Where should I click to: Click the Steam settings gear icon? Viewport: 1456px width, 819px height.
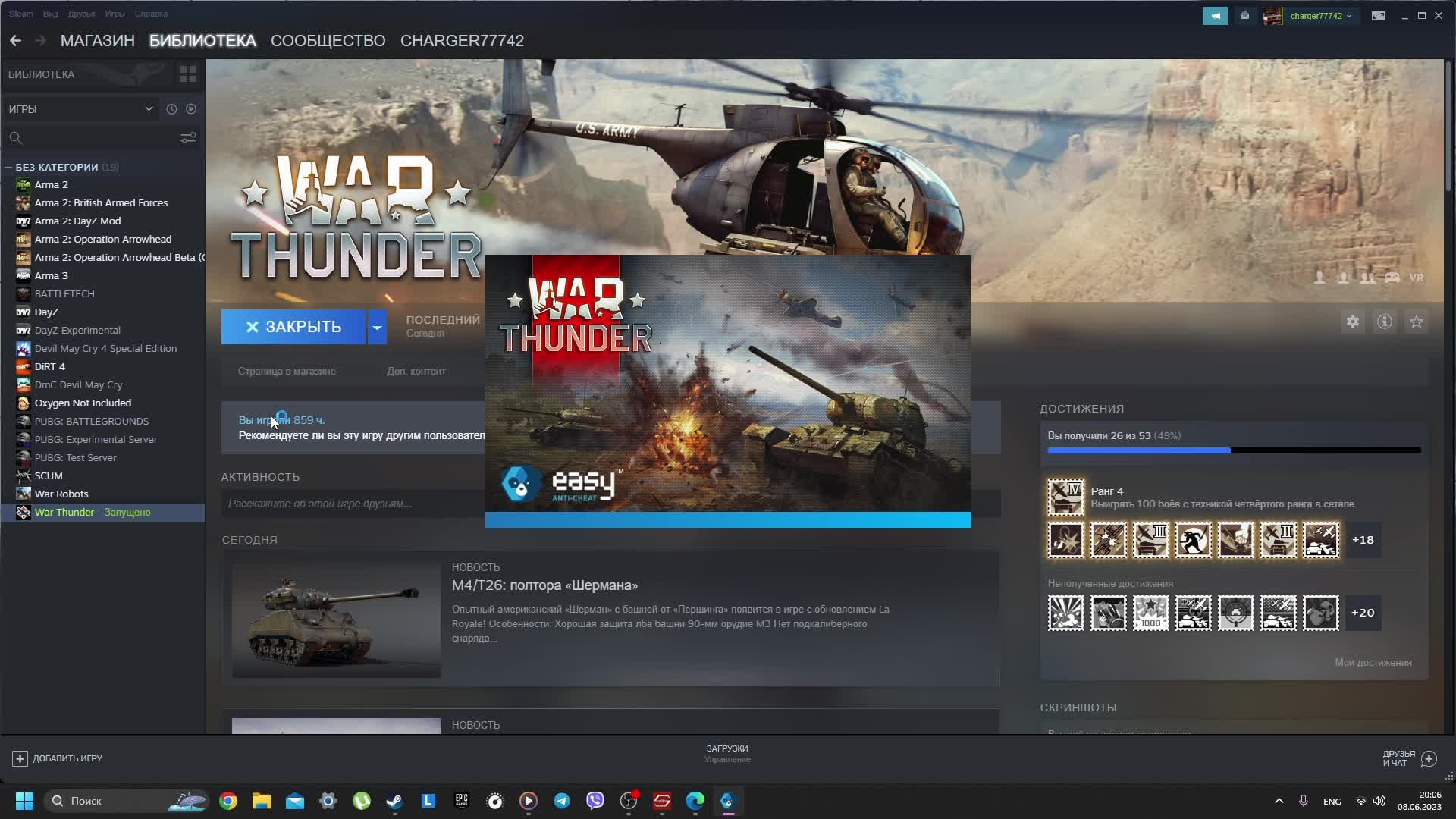(x=1353, y=322)
